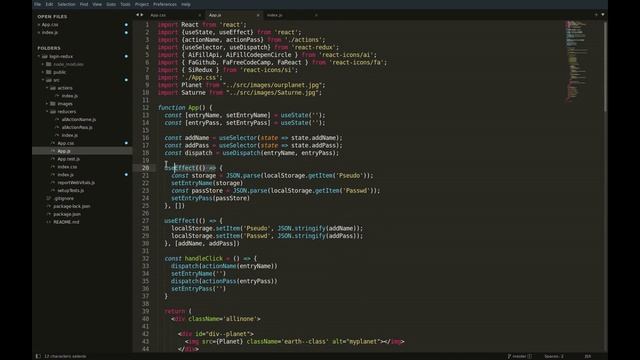This screenshot has width=640, height=360.
Task: Open the tab list dropdown at top right
Action: pos(603,15)
